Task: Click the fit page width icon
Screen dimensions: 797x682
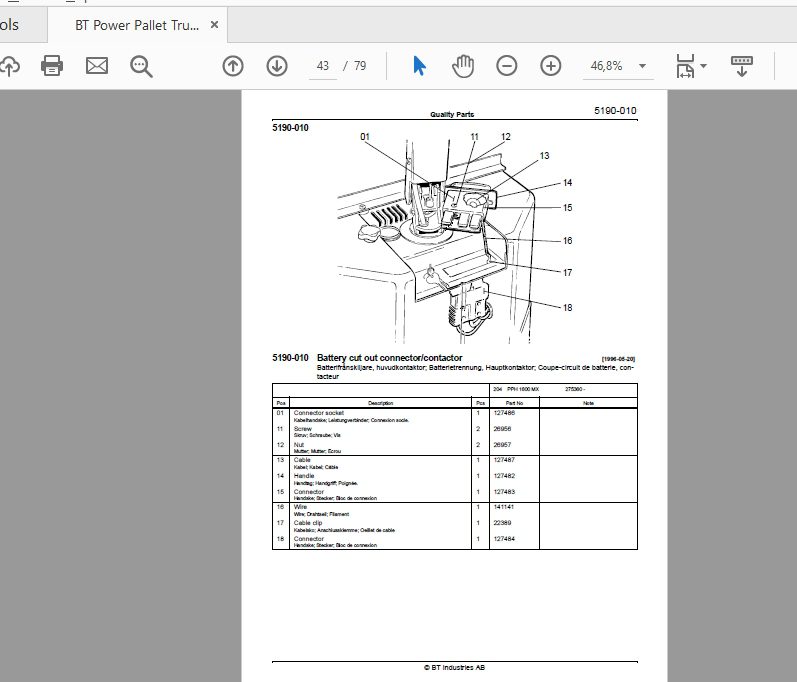Action: click(685, 66)
